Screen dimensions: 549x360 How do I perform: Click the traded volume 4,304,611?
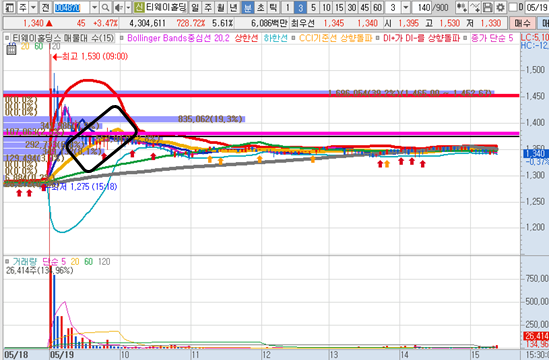click(147, 23)
